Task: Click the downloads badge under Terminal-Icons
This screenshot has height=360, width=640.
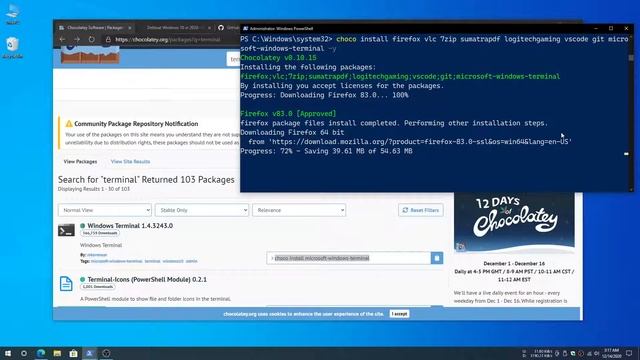Action: tap(98, 287)
